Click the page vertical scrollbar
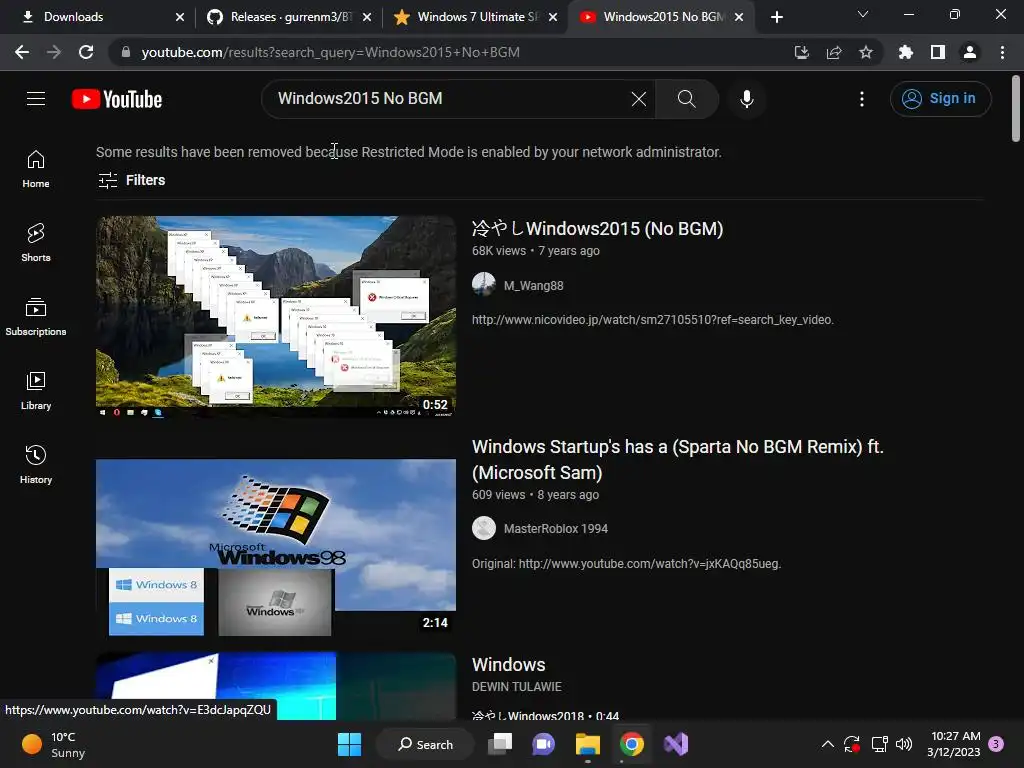Viewport: 1024px width, 768px height. click(x=1016, y=108)
